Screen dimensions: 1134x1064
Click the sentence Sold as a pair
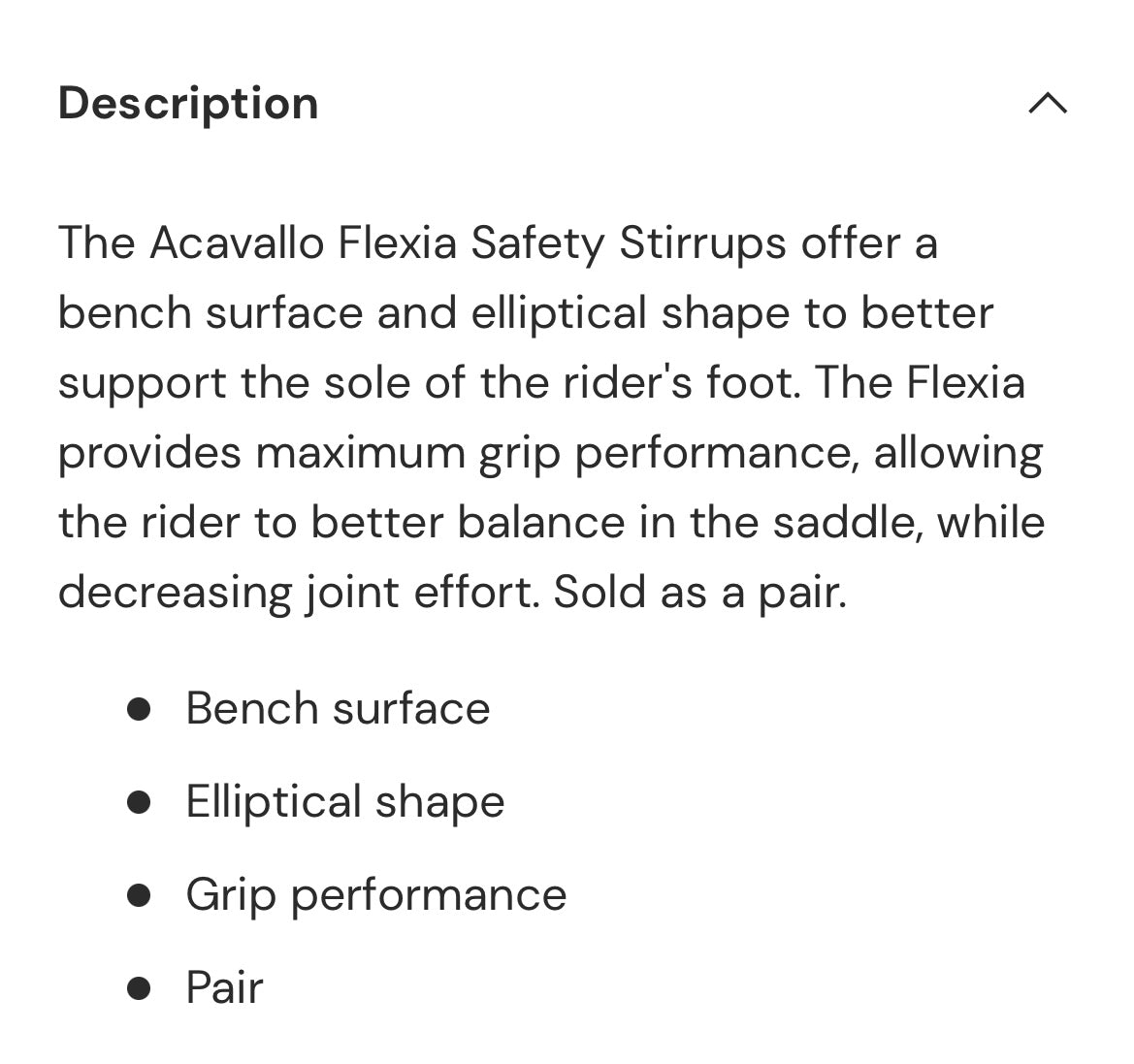coord(700,592)
